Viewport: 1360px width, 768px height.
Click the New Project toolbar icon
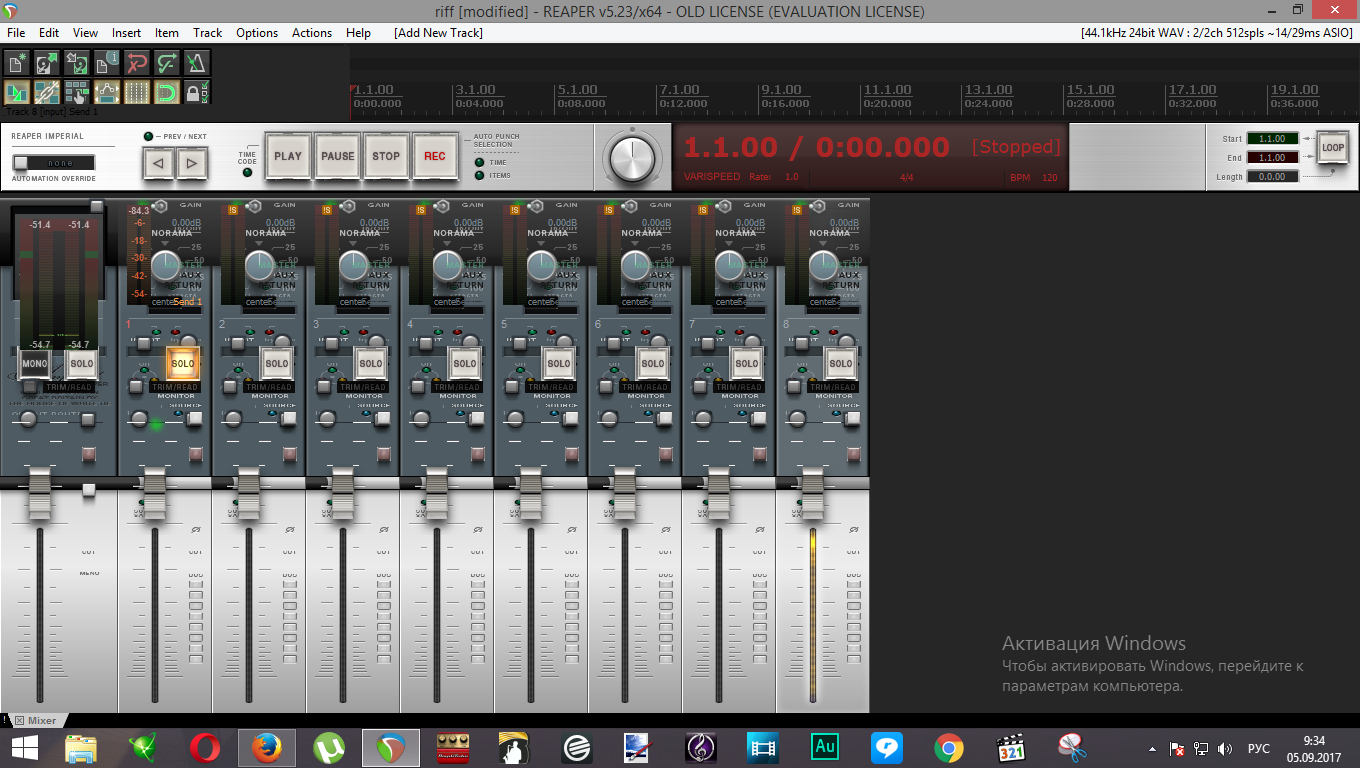[17, 63]
